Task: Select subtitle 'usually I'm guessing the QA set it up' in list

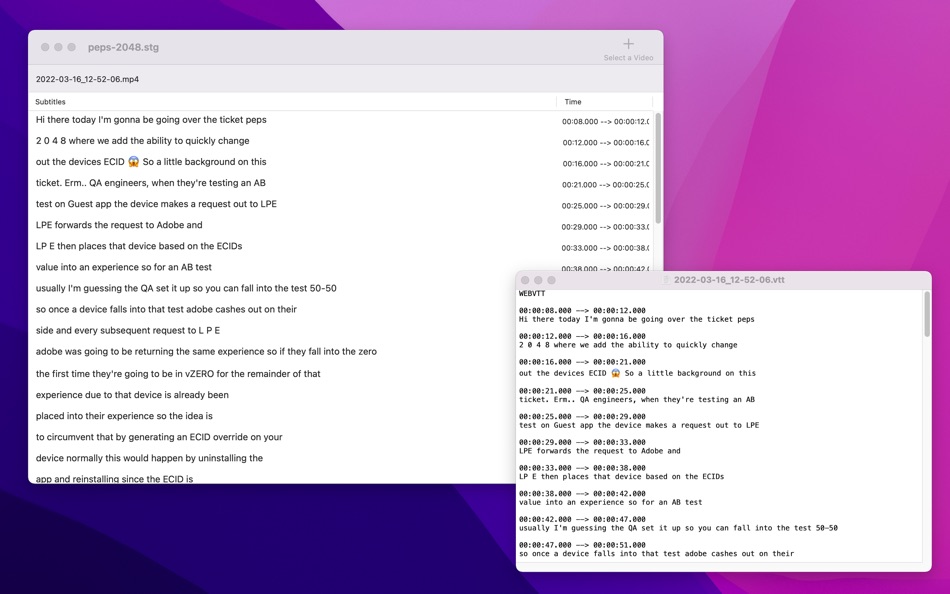Action: tap(186, 289)
